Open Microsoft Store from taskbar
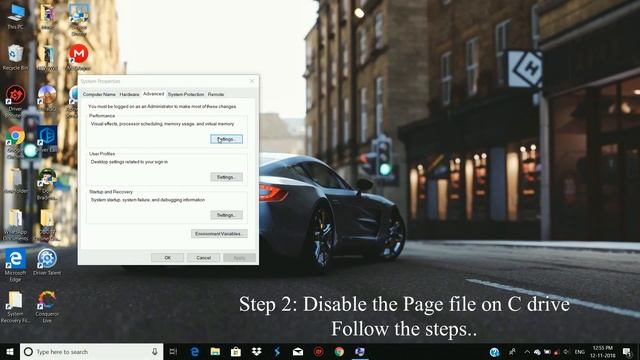Image resolution: width=640 pixels, height=360 pixels. (x=236, y=351)
